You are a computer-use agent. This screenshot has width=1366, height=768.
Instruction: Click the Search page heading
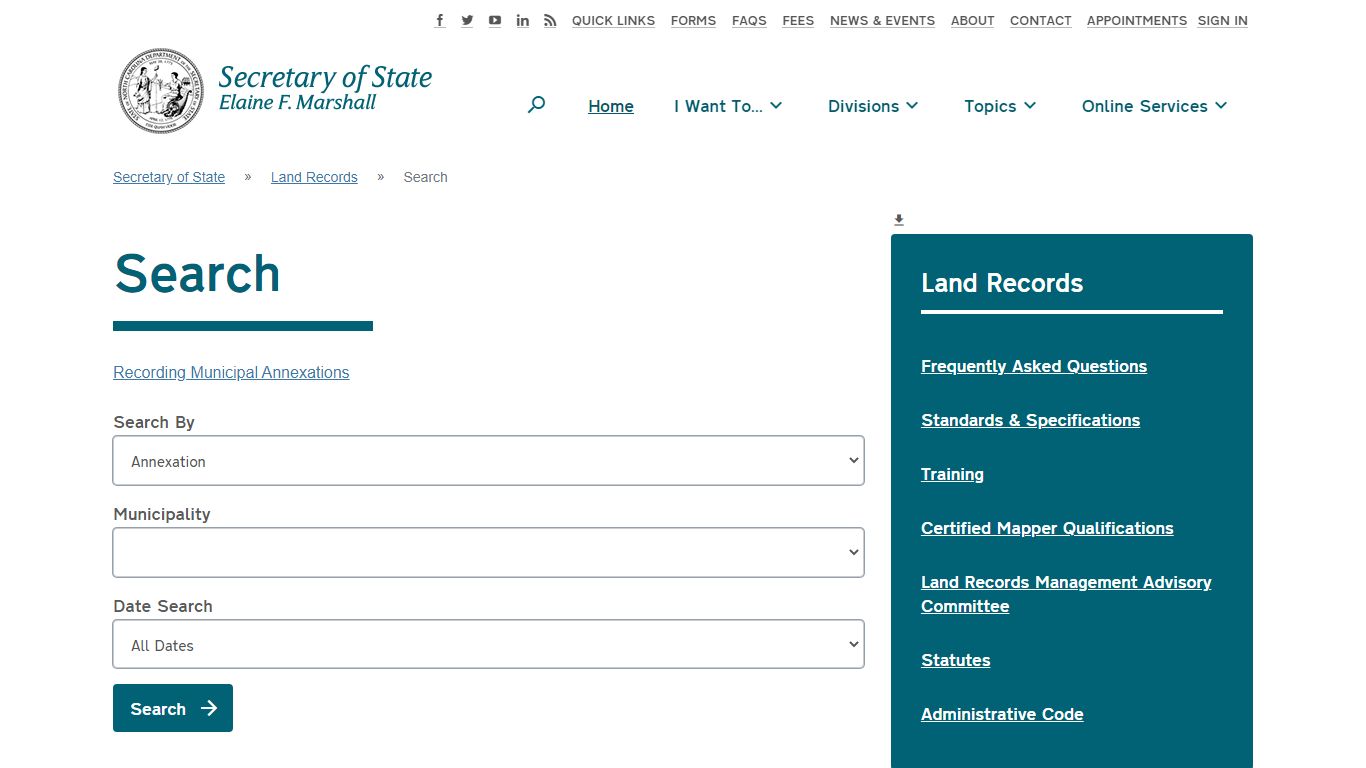coord(197,273)
